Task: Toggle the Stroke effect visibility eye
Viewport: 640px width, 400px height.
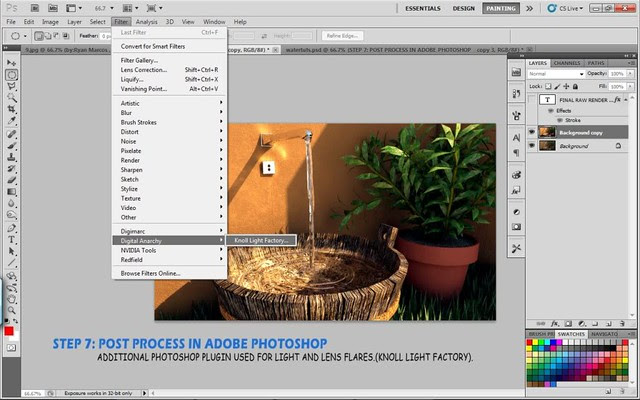Action: (x=560, y=120)
